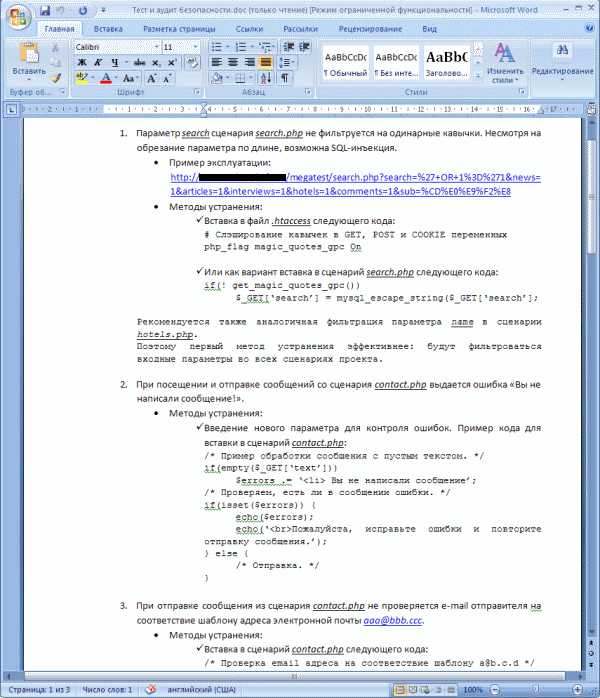
Task: Open the Calibri font name dropdown
Action: pyautogui.click(x=157, y=47)
